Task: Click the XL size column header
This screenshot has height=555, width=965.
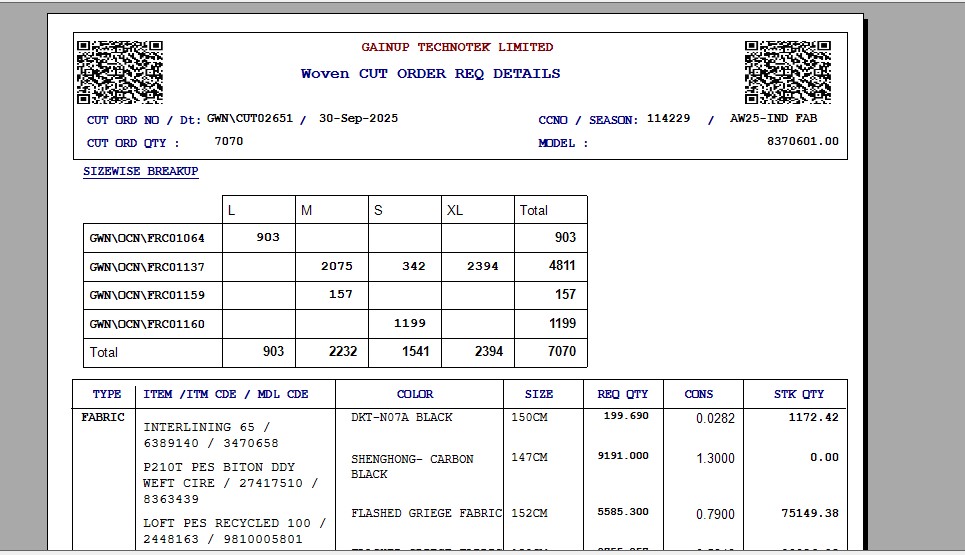Action: pos(455,210)
